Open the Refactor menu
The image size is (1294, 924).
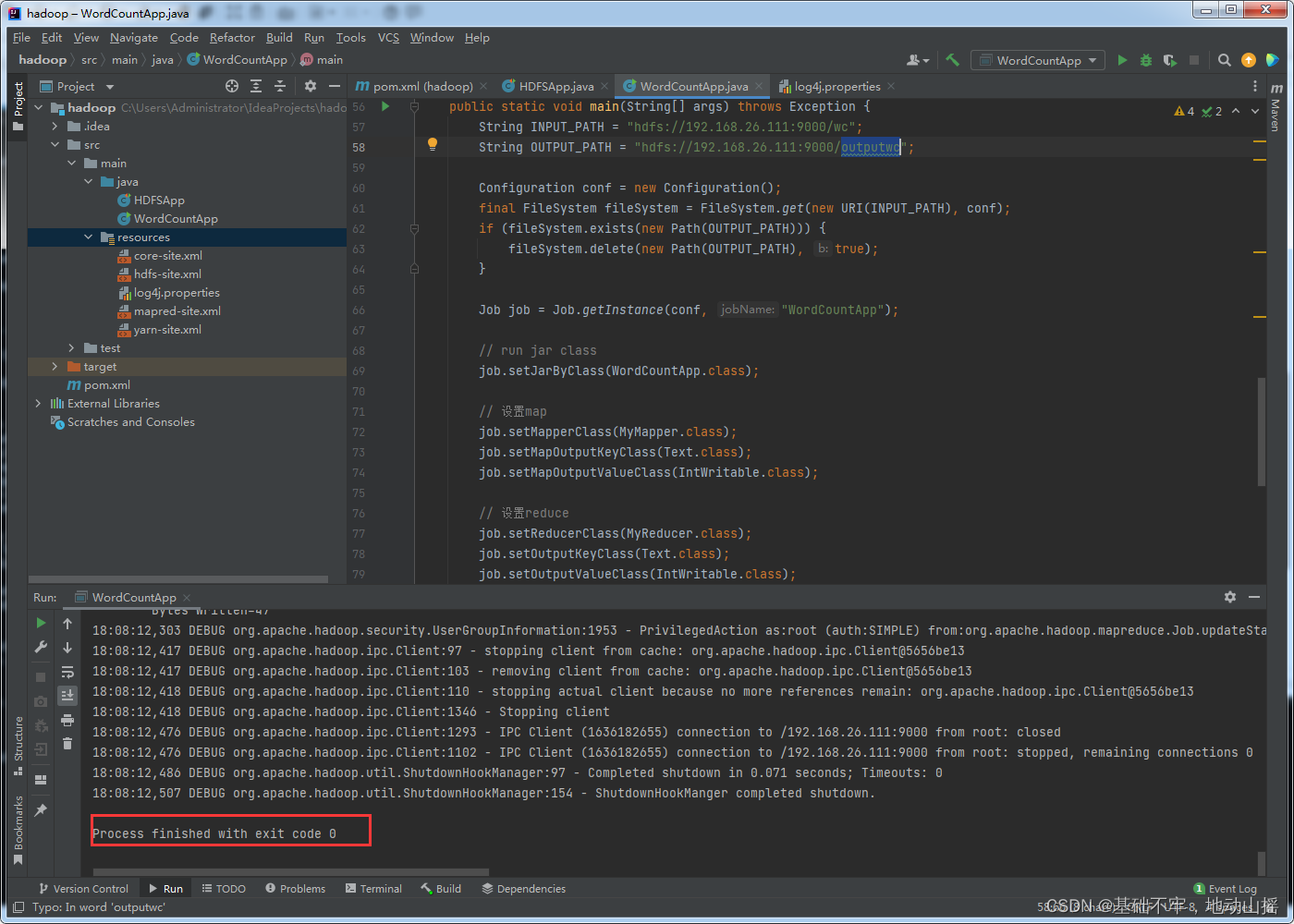pyautogui.click(x=232, y=38)
